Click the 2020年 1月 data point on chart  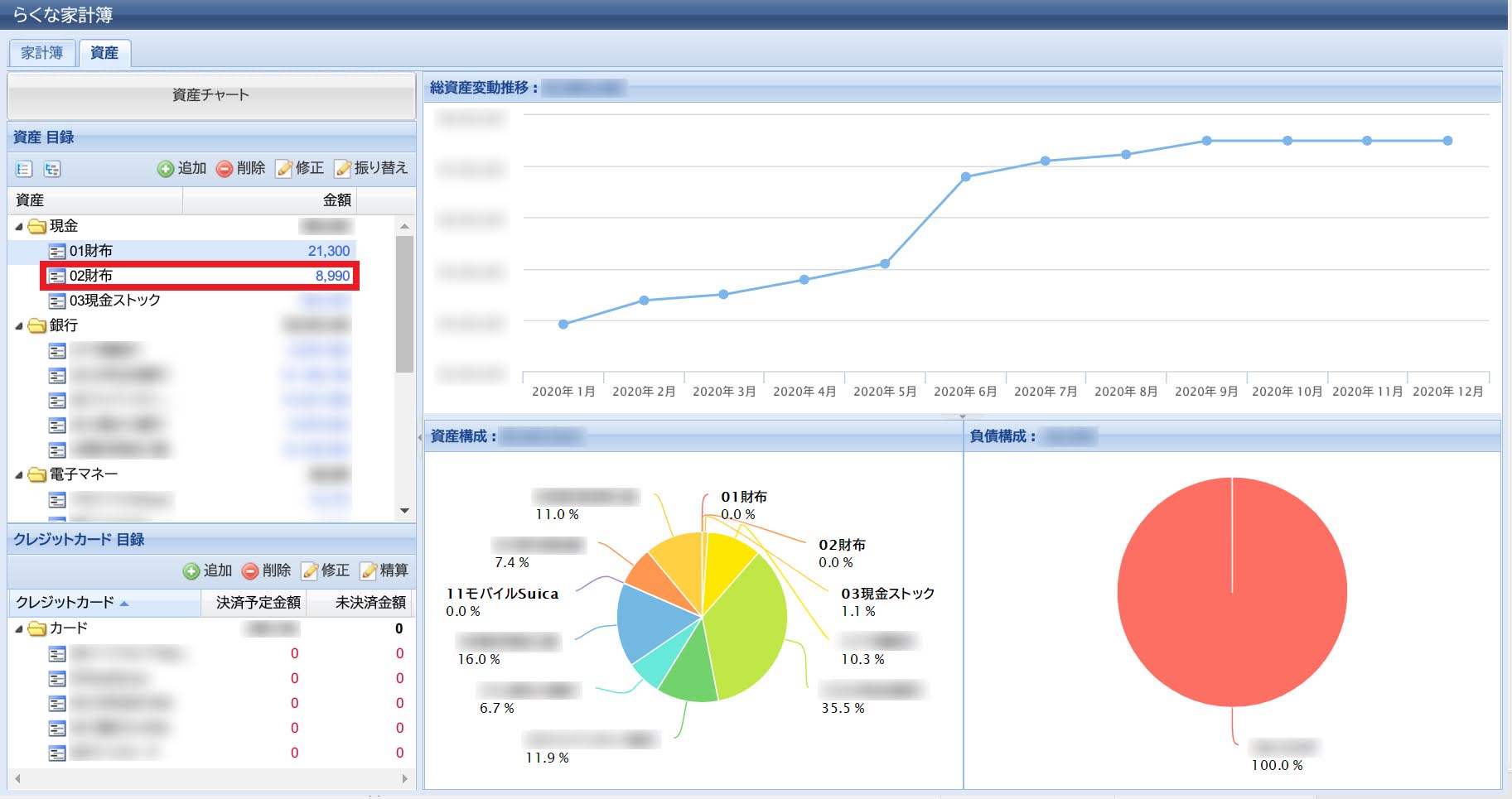pyautogui.click(x=563, y=324)
